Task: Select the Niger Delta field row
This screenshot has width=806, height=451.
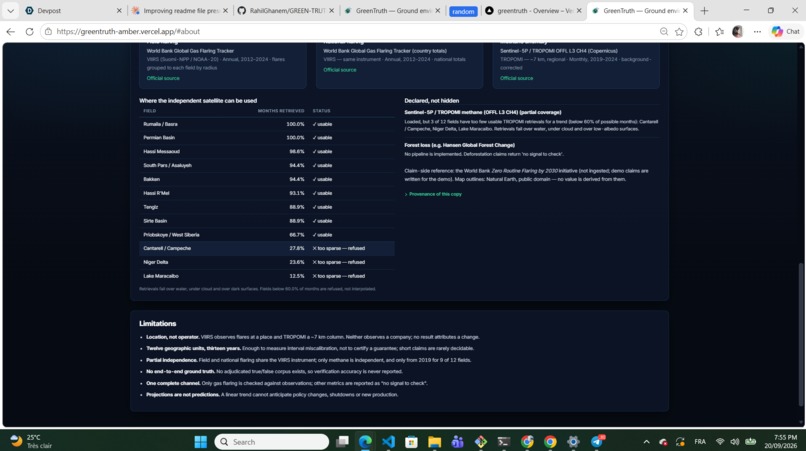Action: point(267,262)
